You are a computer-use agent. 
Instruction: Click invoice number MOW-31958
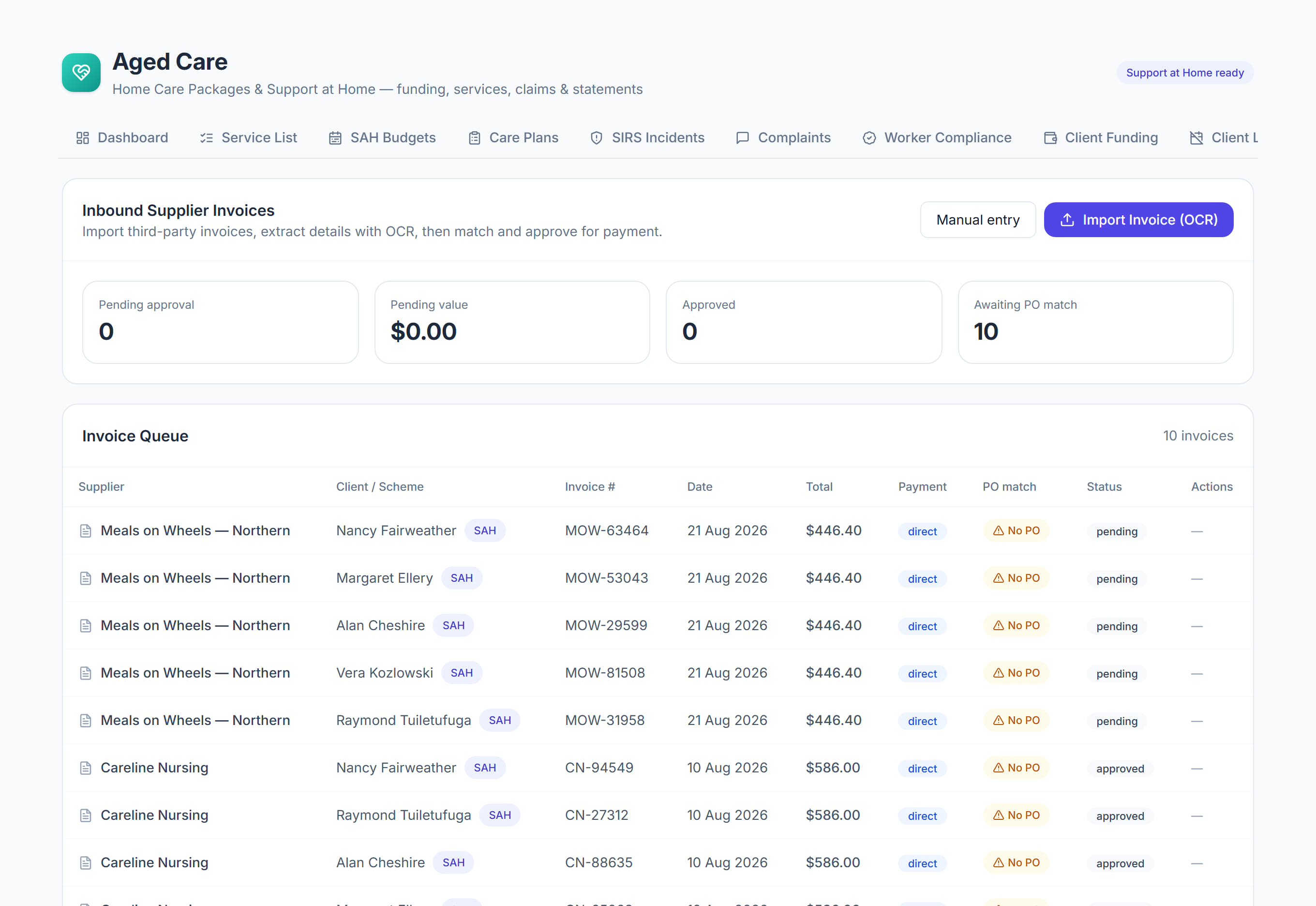tap(605, 720)
